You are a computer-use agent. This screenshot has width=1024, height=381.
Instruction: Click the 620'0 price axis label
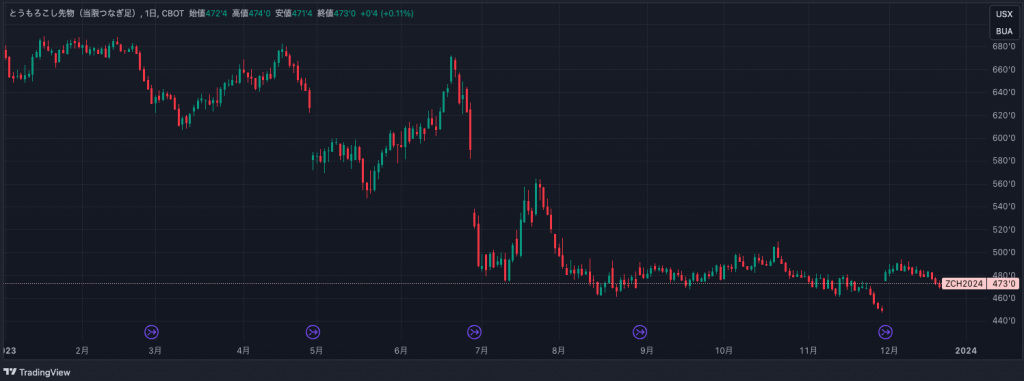click(1004, 115)
